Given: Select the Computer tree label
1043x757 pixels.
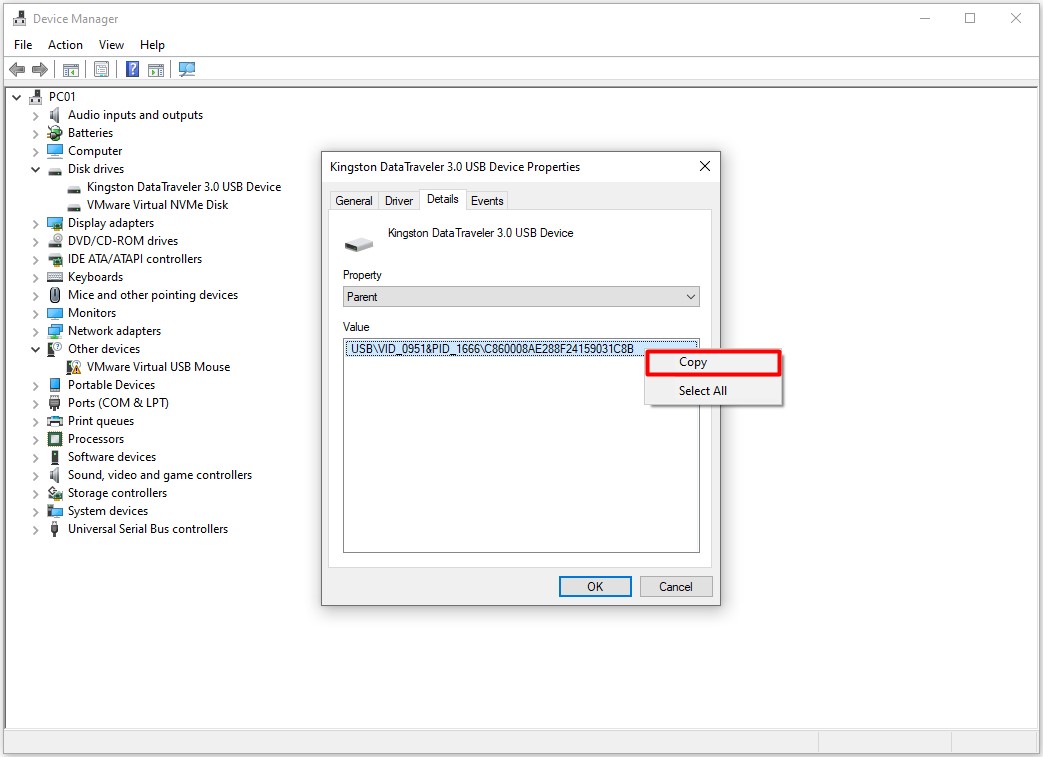Looking at the screenshot, I should click(95, 151).
